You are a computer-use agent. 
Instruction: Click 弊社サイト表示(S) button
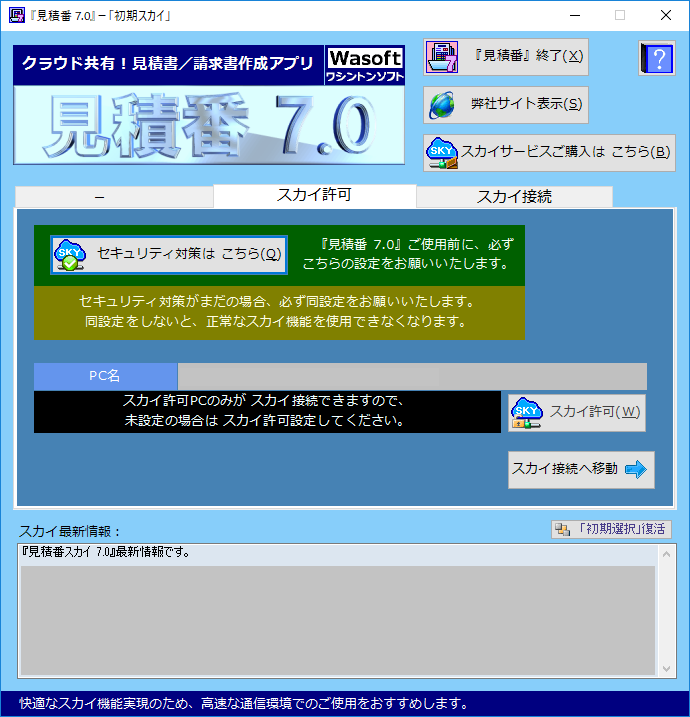tap(506, 105)
